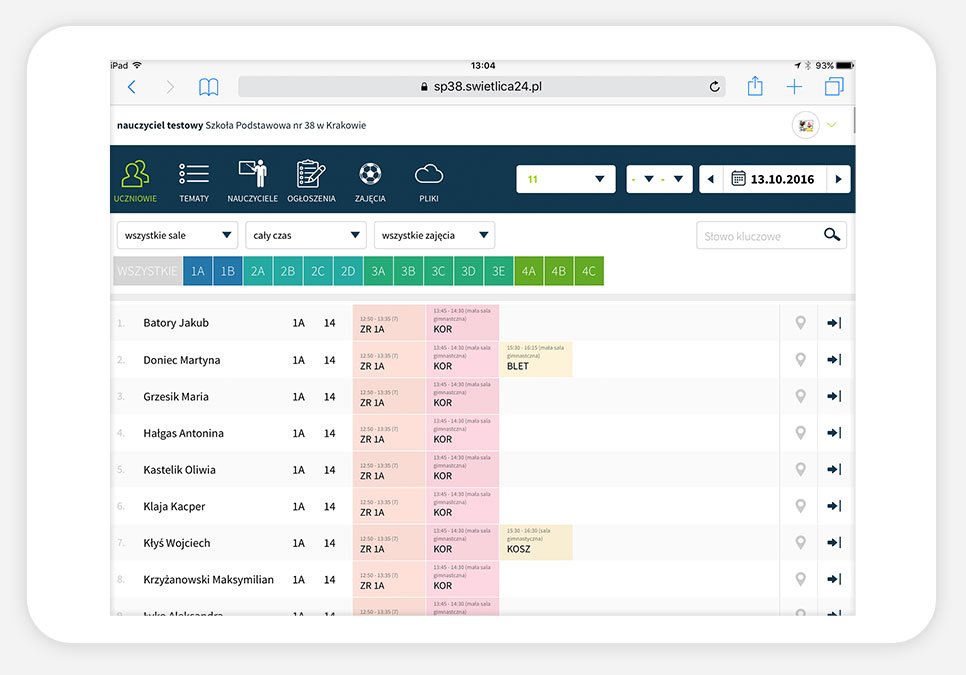The width and height of the screenshot is (966, 675).
Task: Expand the user menu chevron
Action: coord(832,125)
